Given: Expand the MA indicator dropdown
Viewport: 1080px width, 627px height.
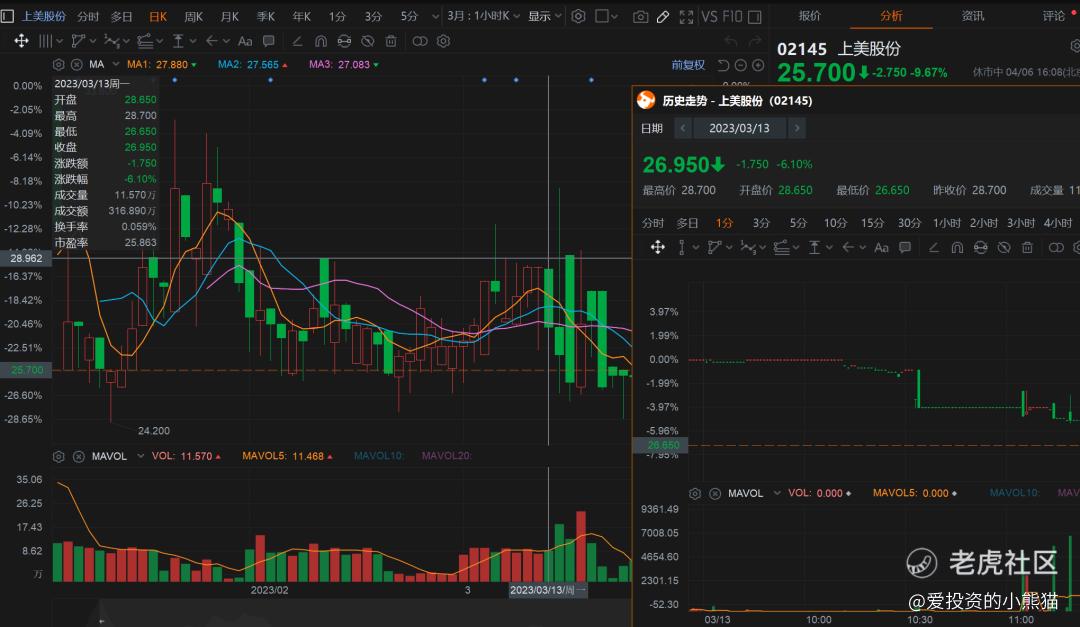Looking at the screenshot, I should pos(115,64).
